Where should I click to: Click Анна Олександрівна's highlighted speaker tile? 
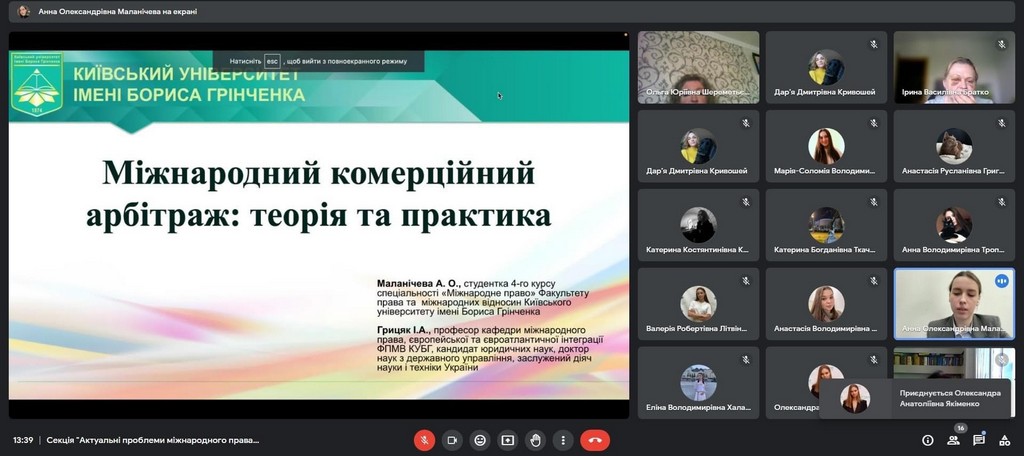953,304
